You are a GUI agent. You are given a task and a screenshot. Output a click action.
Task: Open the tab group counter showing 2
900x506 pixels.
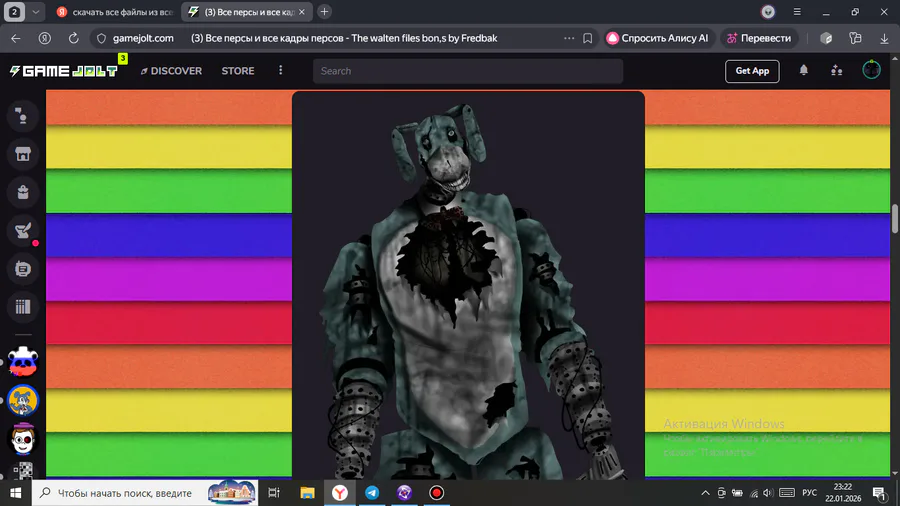[14, 11]
